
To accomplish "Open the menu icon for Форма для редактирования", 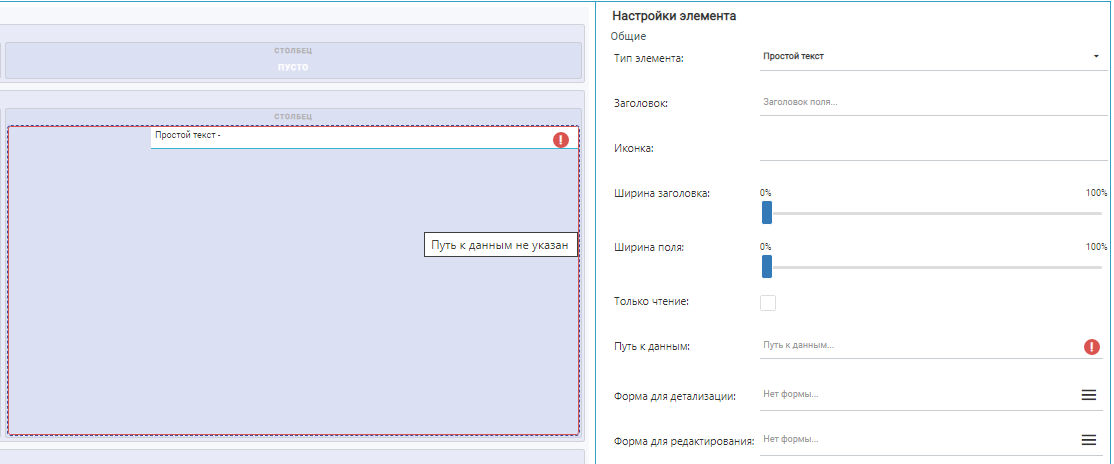I will [1089, 439].
